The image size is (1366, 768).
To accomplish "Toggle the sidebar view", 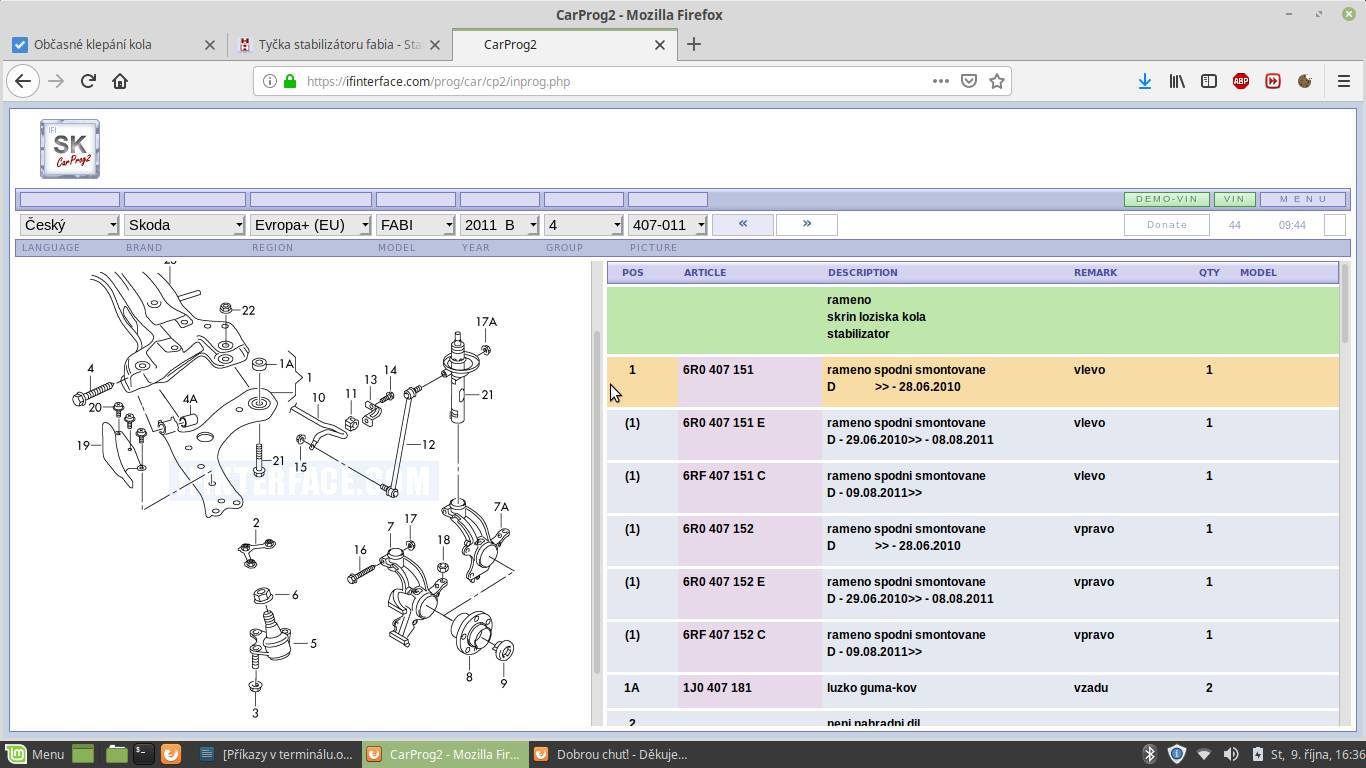I will coord(1209,81).
